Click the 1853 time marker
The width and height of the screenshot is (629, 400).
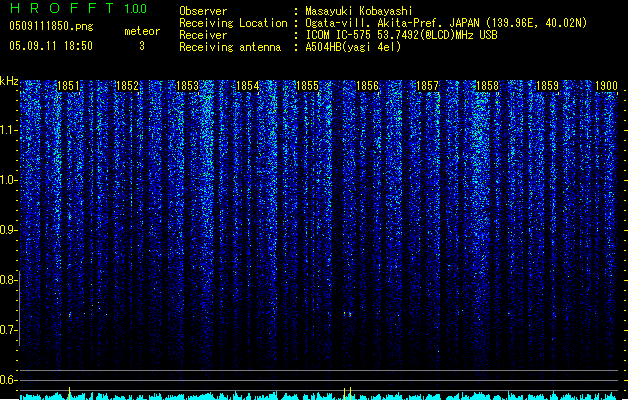[x=187, y=86]
